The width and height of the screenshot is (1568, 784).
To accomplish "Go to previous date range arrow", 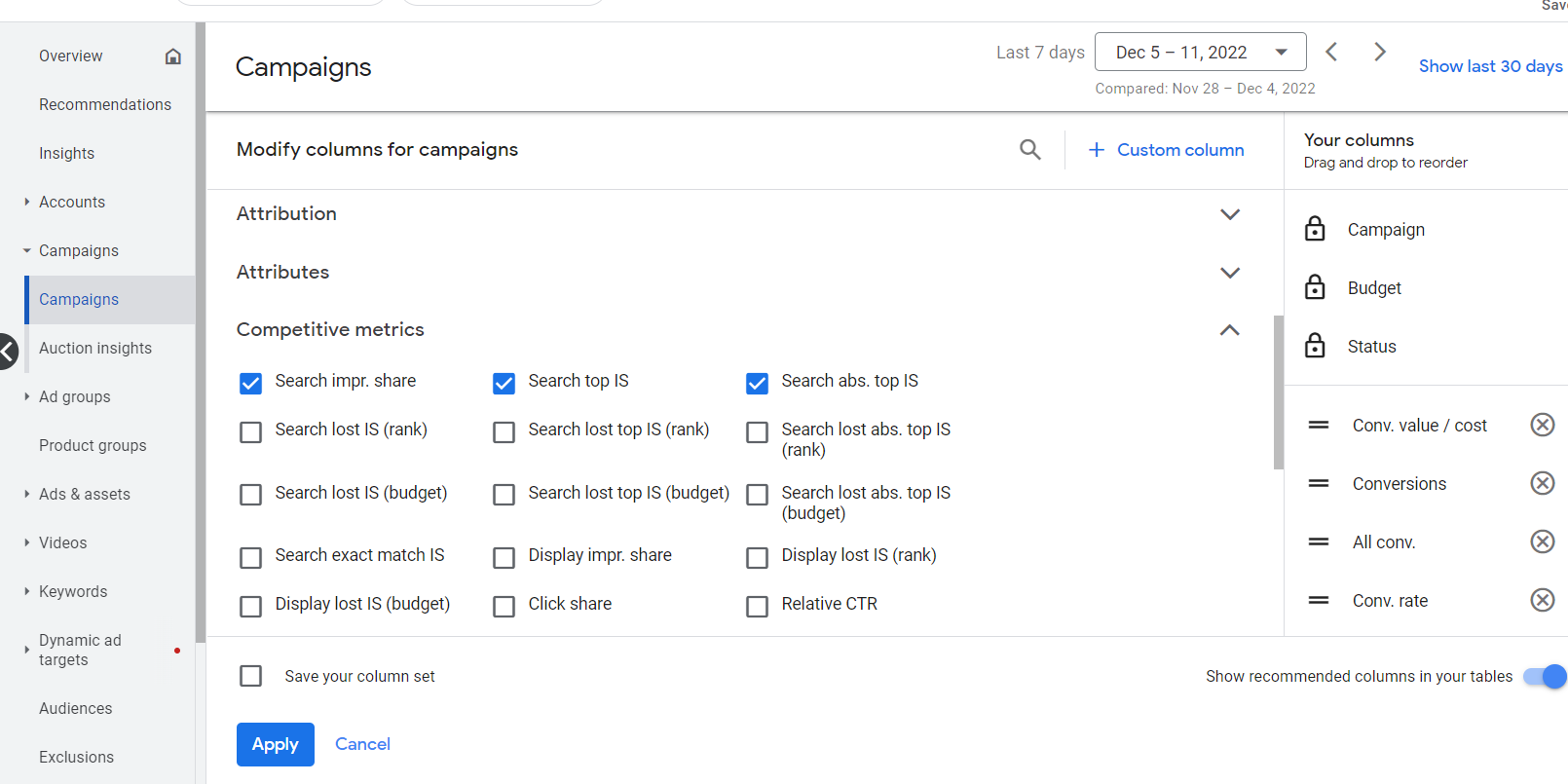I will pos(1331,52).
